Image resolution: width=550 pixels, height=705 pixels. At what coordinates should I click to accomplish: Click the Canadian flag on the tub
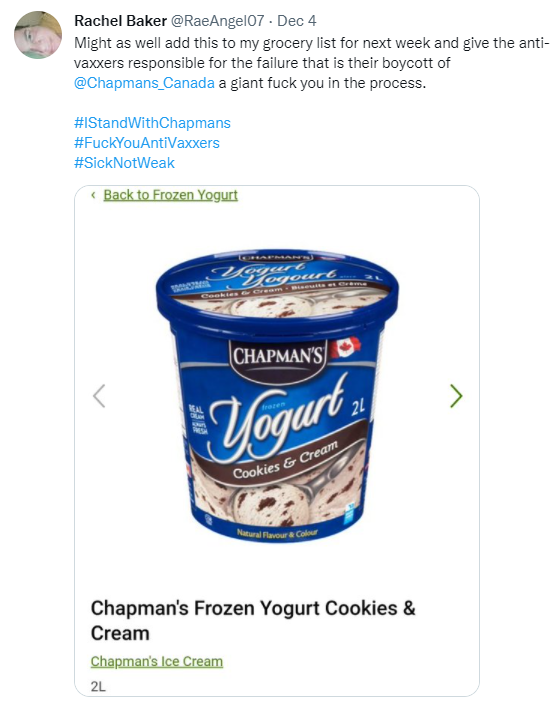(x=345, y=347)
